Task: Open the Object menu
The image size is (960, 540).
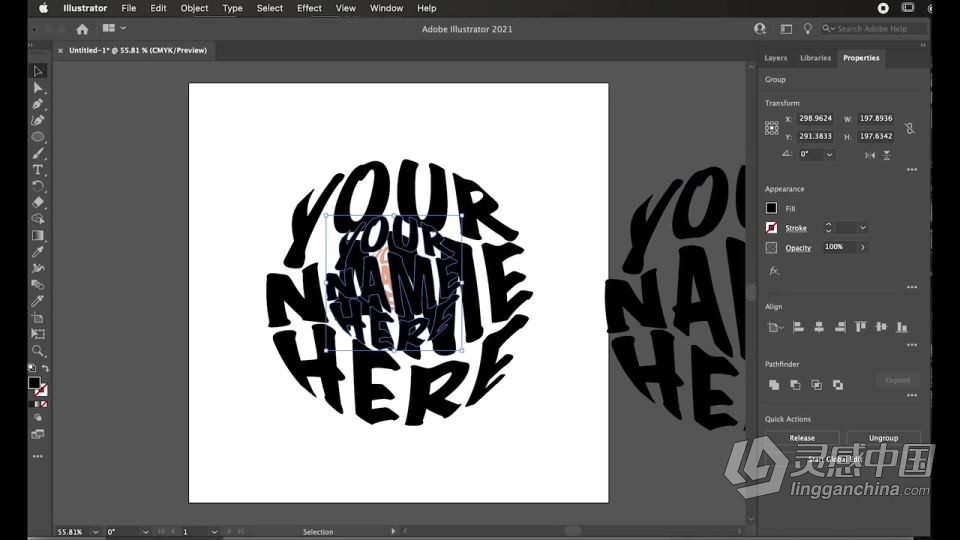Action: (194, 8)
